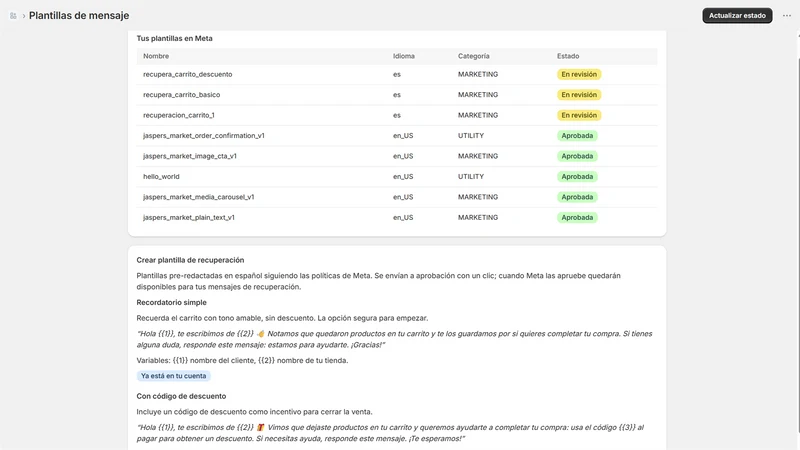Select the Plantillas de mensaje page title
The height and width of the screenshot is (450, 800).
pos(79,15)
